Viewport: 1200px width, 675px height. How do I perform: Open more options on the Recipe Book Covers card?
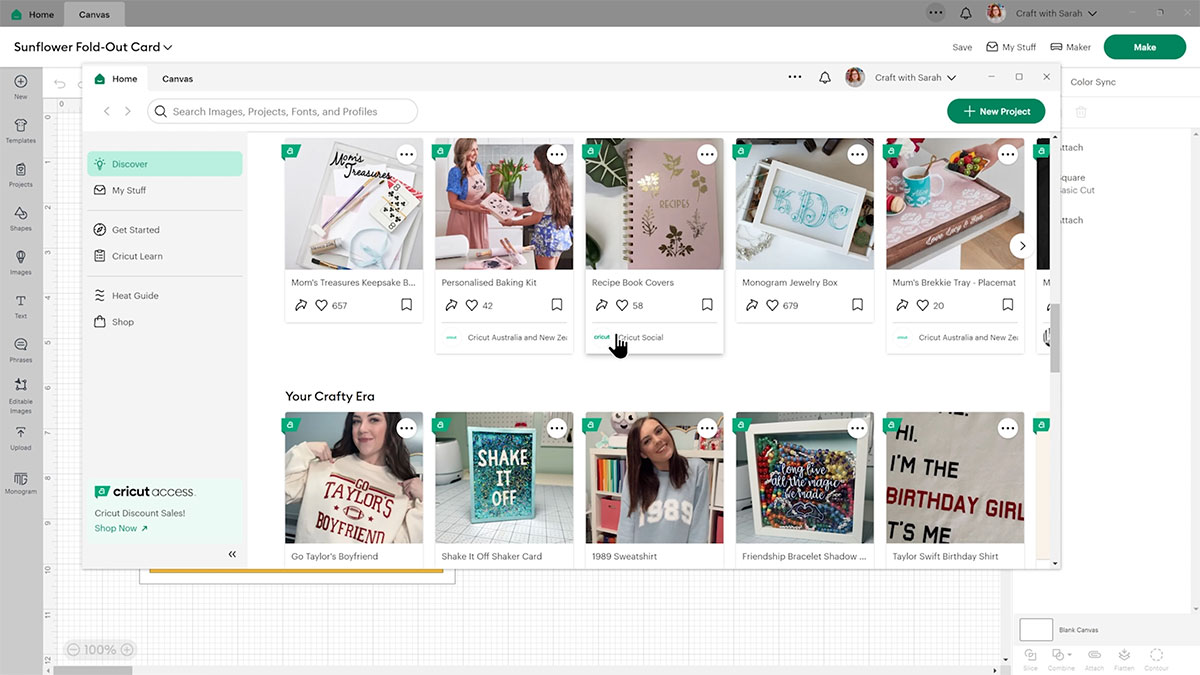[707, 154]
